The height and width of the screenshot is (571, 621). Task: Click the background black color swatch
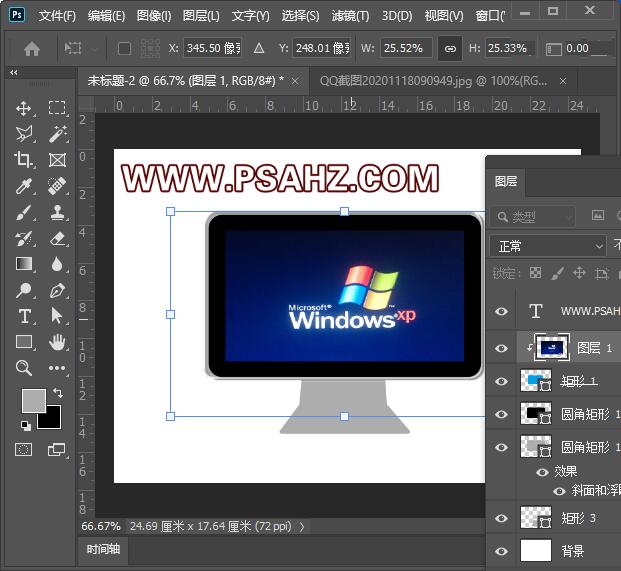tap(53, 421)
